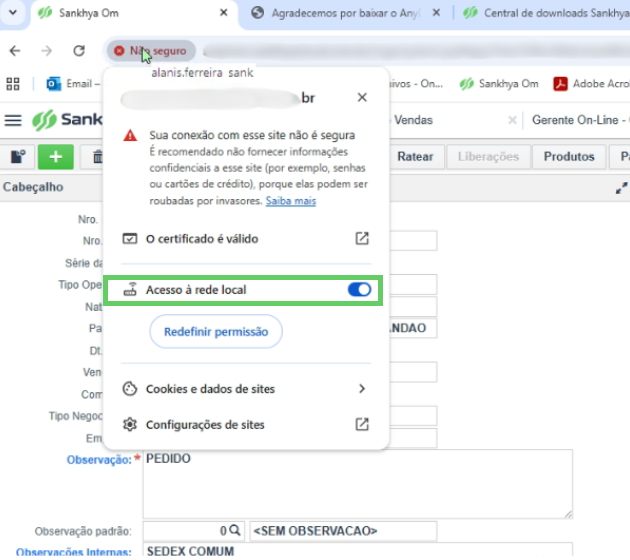Follow the Saiba mais link
Viewport: 630px width, 560px height.
coord(291,201)
